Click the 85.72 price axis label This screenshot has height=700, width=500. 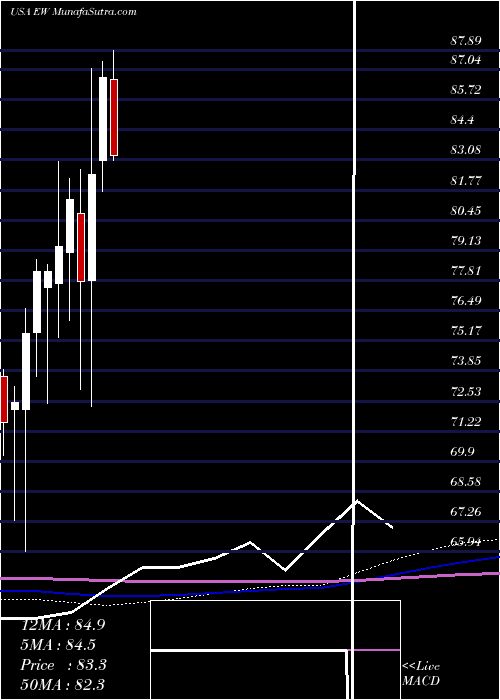[x=466, y=90]
